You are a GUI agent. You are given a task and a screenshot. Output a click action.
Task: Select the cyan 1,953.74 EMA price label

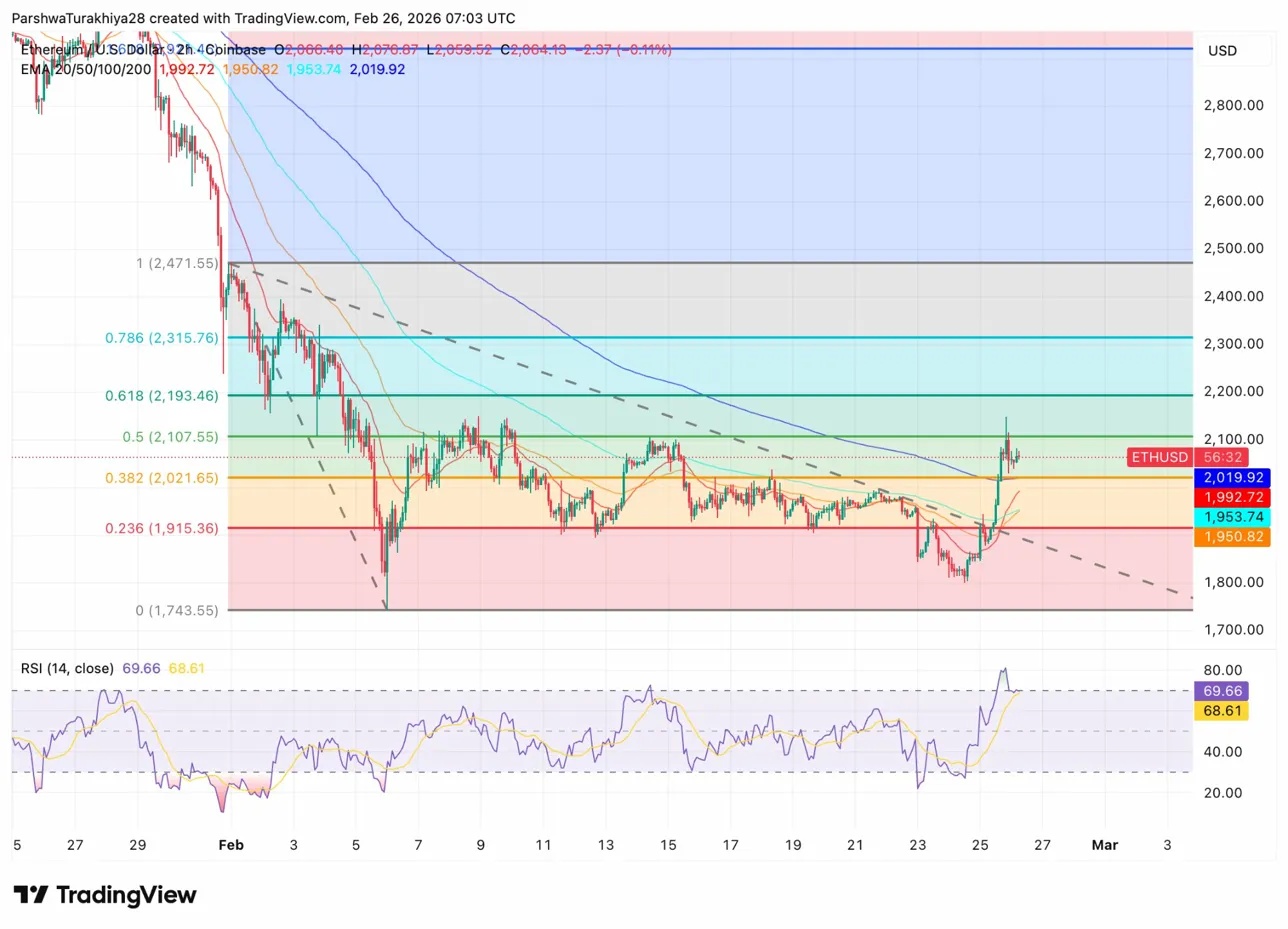pos(1231,517)
